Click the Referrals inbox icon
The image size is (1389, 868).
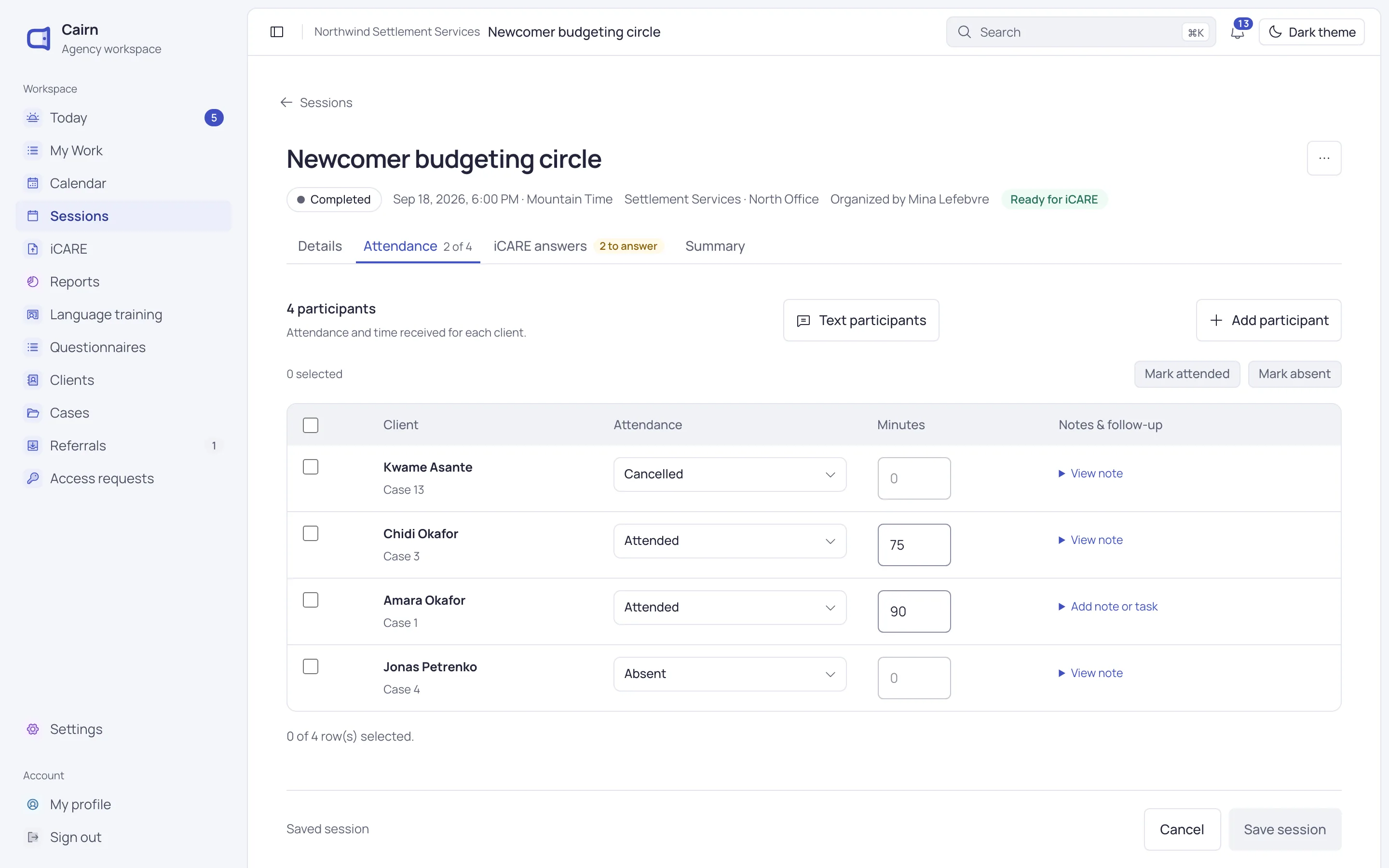33,445
